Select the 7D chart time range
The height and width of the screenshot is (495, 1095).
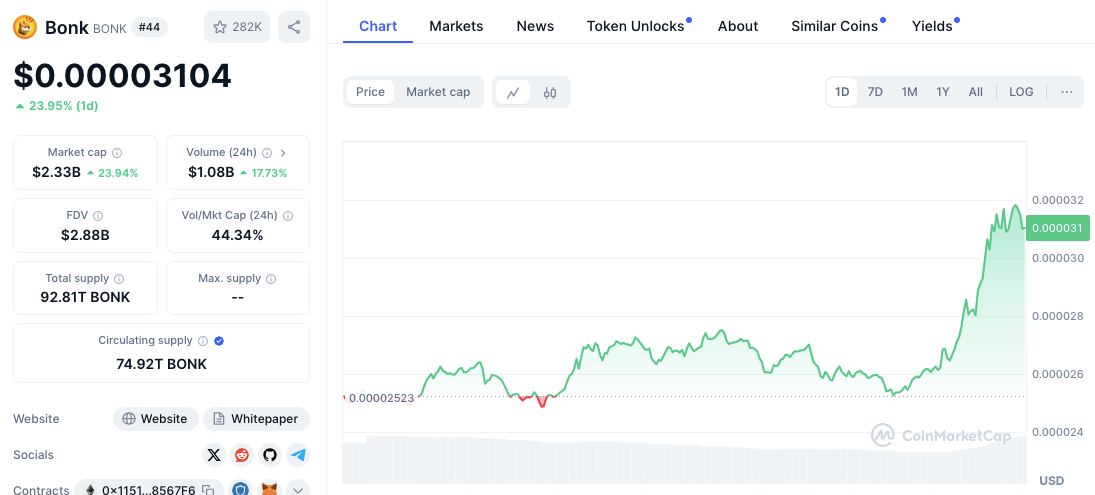[875, 92]
